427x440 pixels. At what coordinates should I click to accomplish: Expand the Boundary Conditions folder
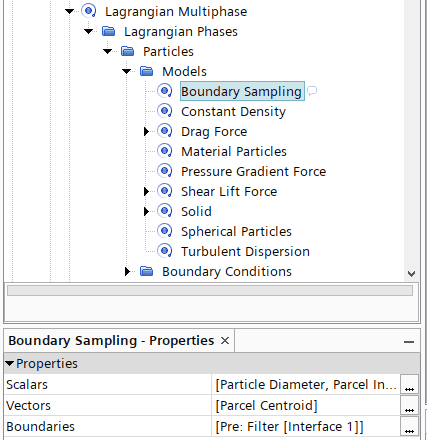click(127, 271)
